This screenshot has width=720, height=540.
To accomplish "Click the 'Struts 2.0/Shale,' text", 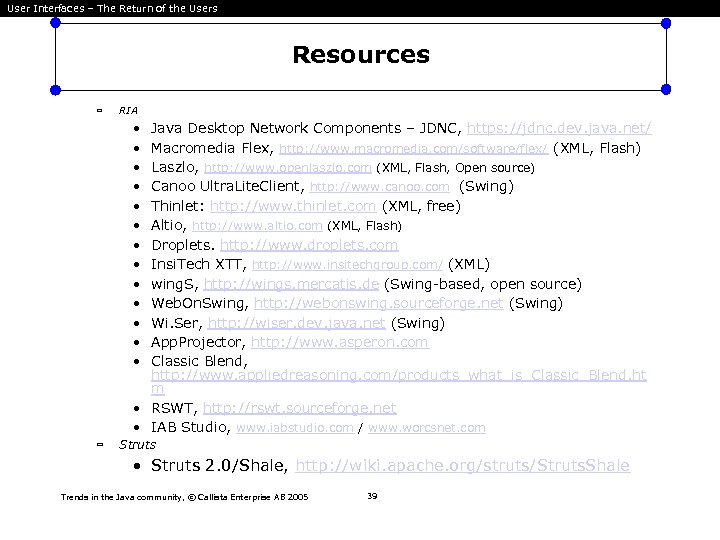I will pos(219,466).
